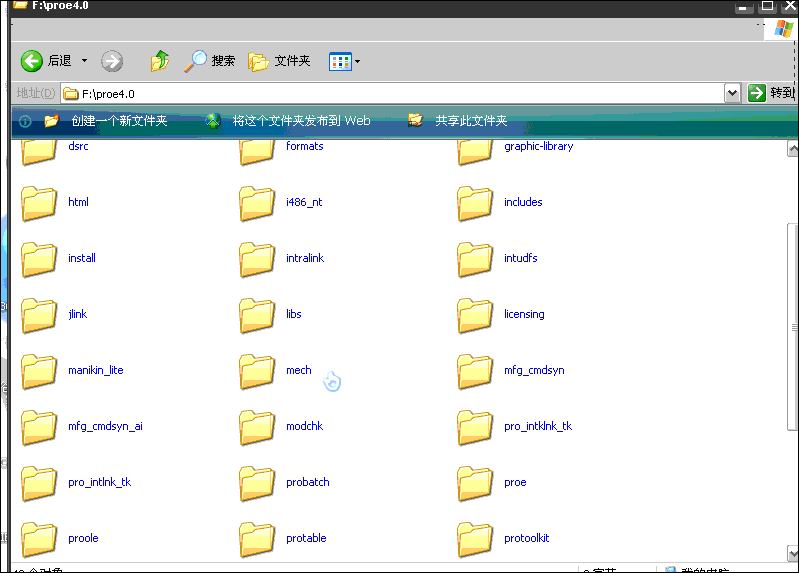Select the pro_intlnk_tk folder icon

[39, 484]
